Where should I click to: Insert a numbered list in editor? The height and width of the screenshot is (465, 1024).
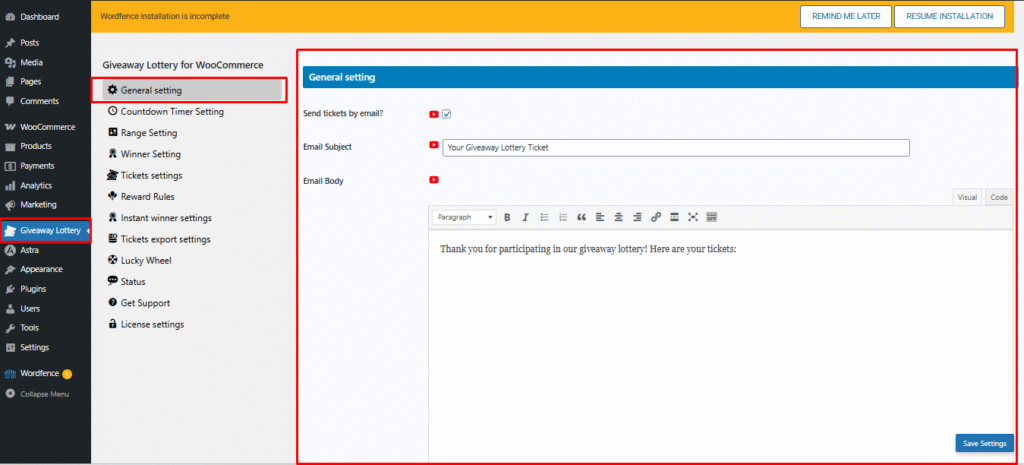pyautogui.click(x=563, y=217)
